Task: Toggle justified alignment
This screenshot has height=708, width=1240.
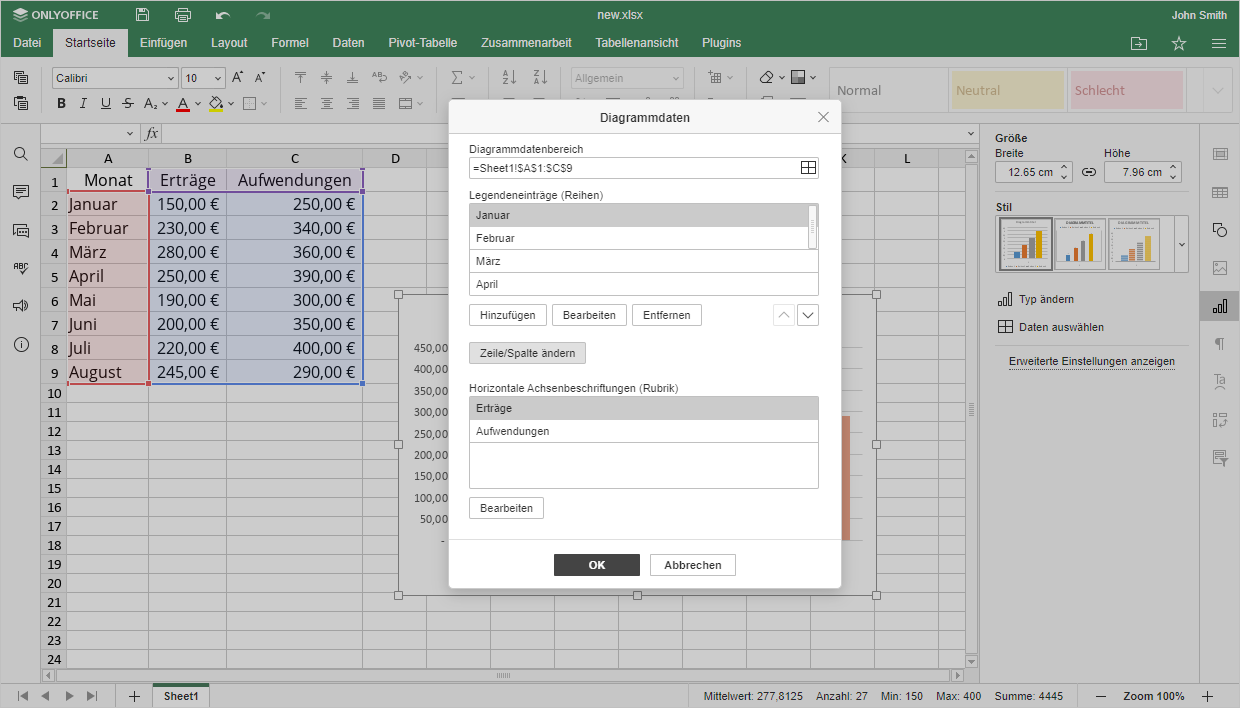Action: (x=379, y=103)
